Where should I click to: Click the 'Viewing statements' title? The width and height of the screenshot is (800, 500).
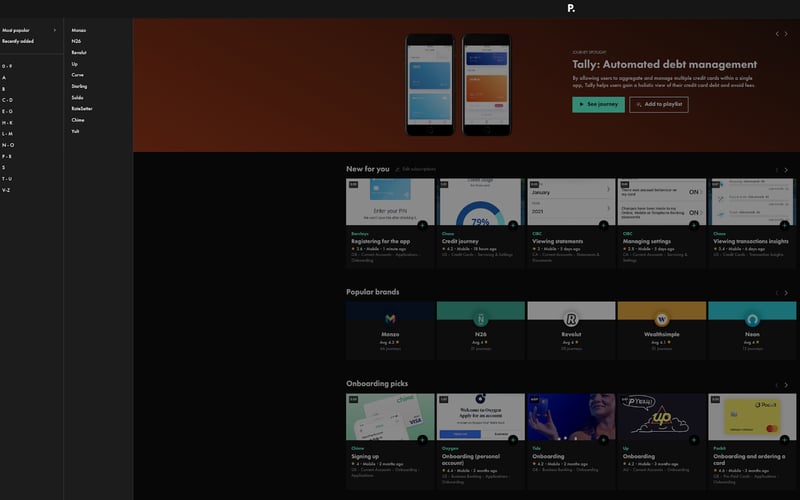[558, 241]
